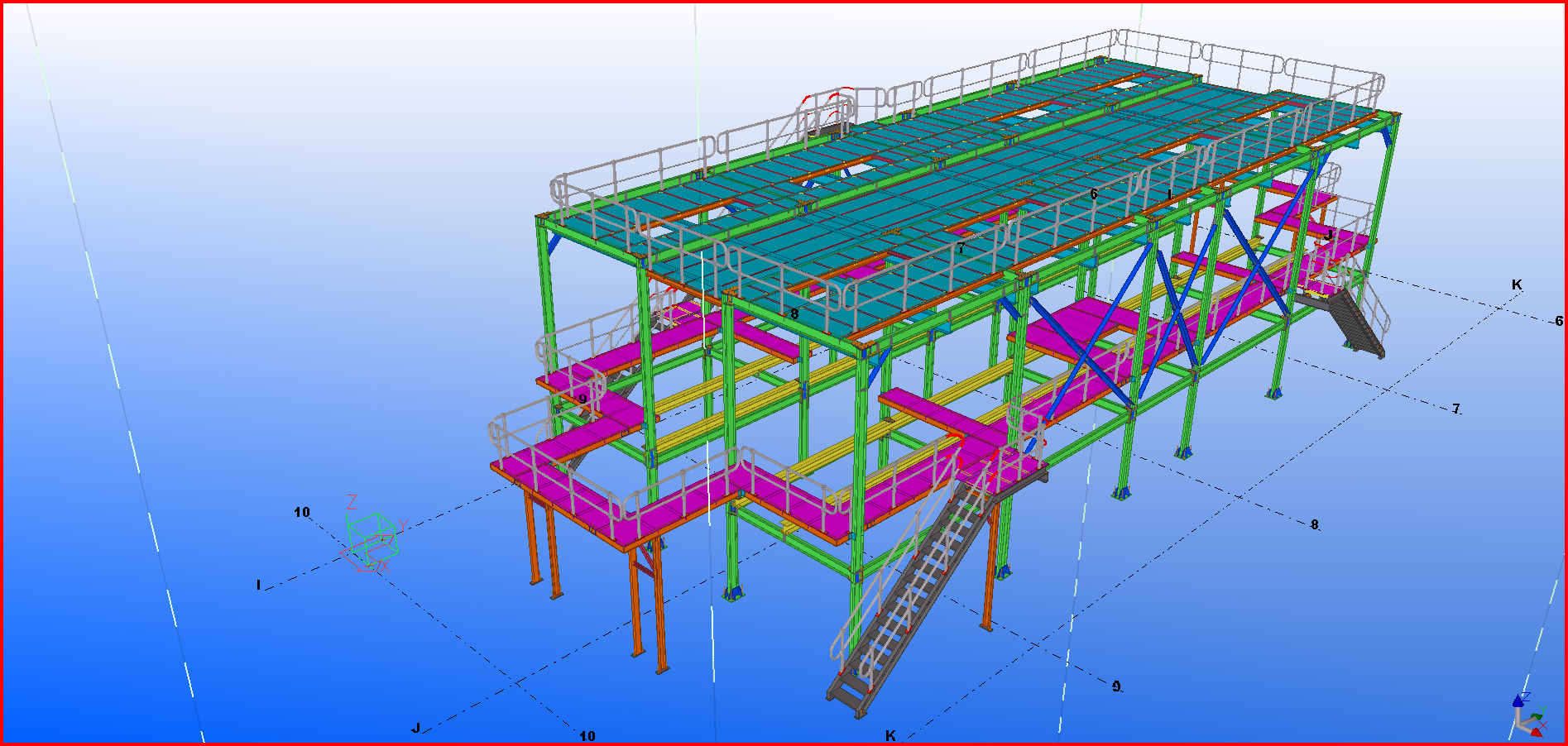Click grid label 8 on right side
The width and height of the screenshot is (1568, 746).
(x=1314, y=524)
